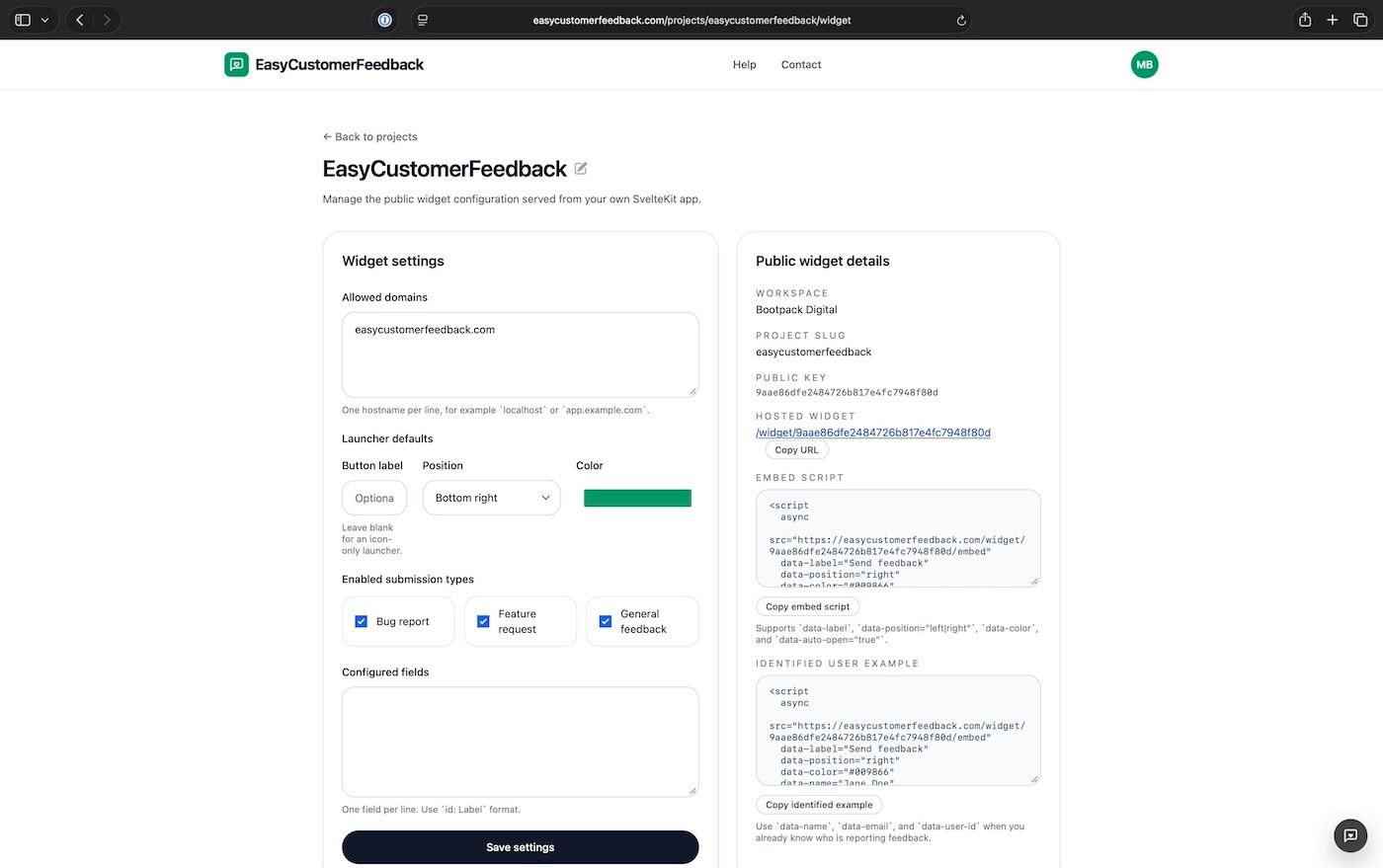Uncheck the Bug report submission type
The height and width of the screenshot is (868, 1383).
coord(362,621)
